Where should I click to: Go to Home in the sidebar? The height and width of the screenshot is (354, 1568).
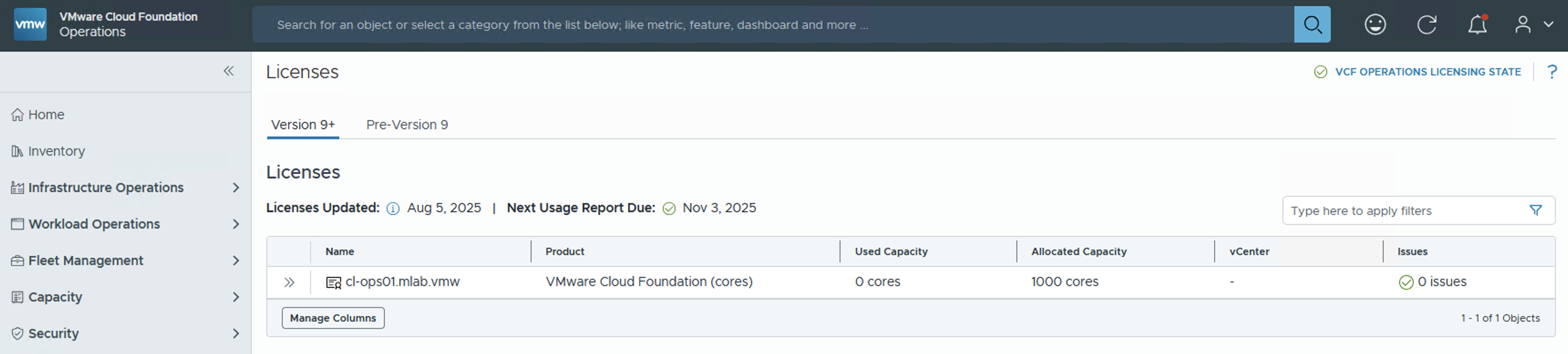click(46, 115)
